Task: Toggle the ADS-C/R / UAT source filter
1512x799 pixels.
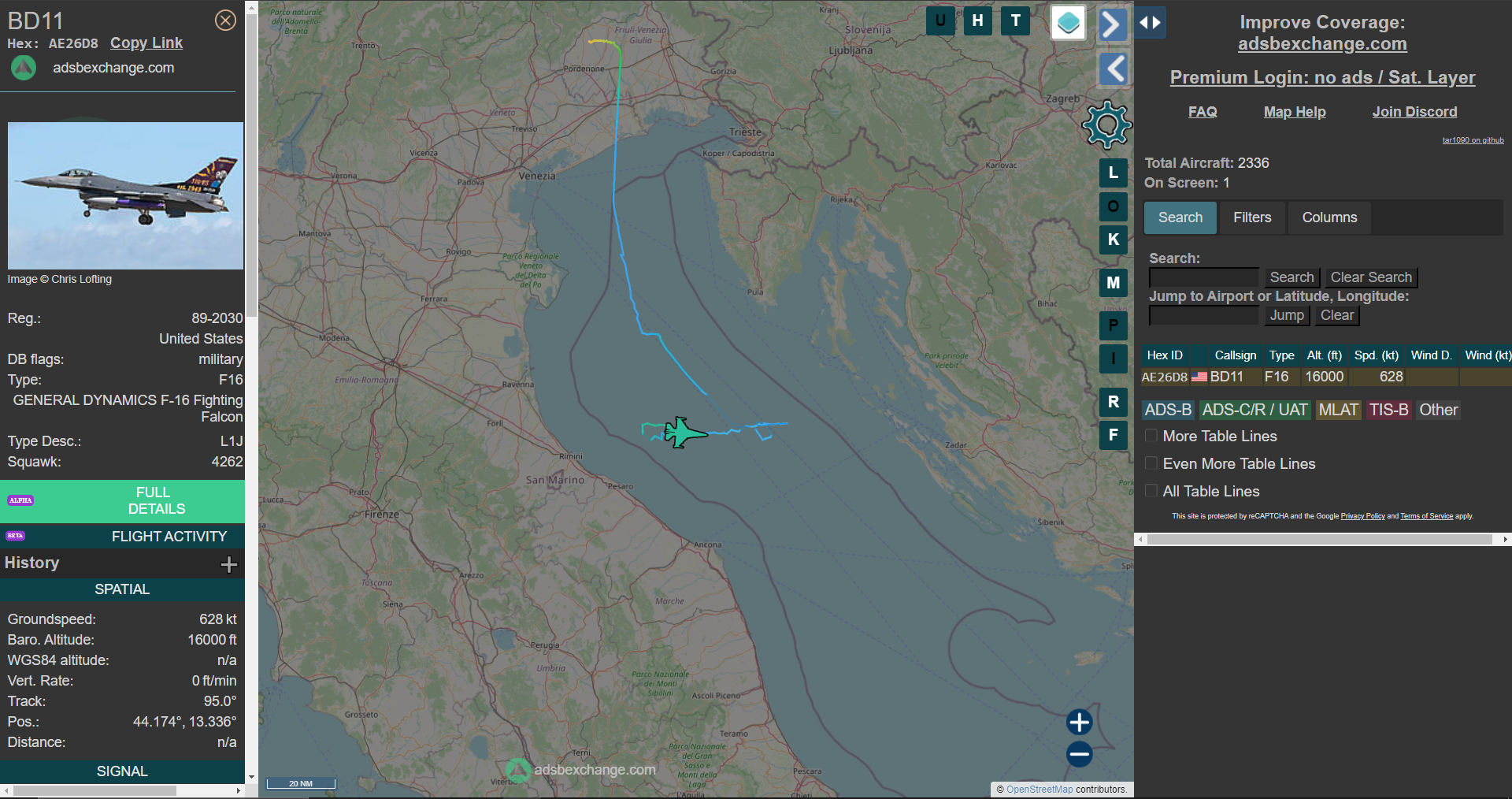Action: click(1254, 410)
